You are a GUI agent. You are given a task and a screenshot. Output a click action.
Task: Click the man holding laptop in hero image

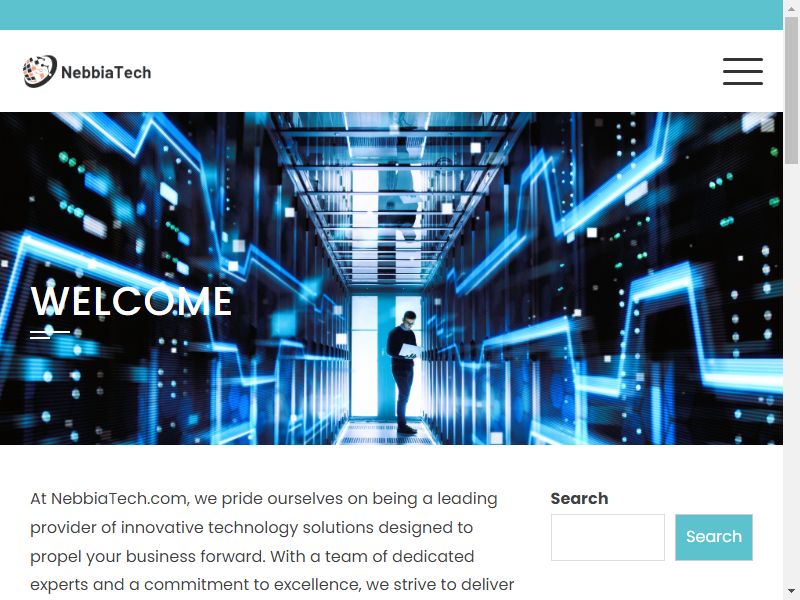point(405,372)
